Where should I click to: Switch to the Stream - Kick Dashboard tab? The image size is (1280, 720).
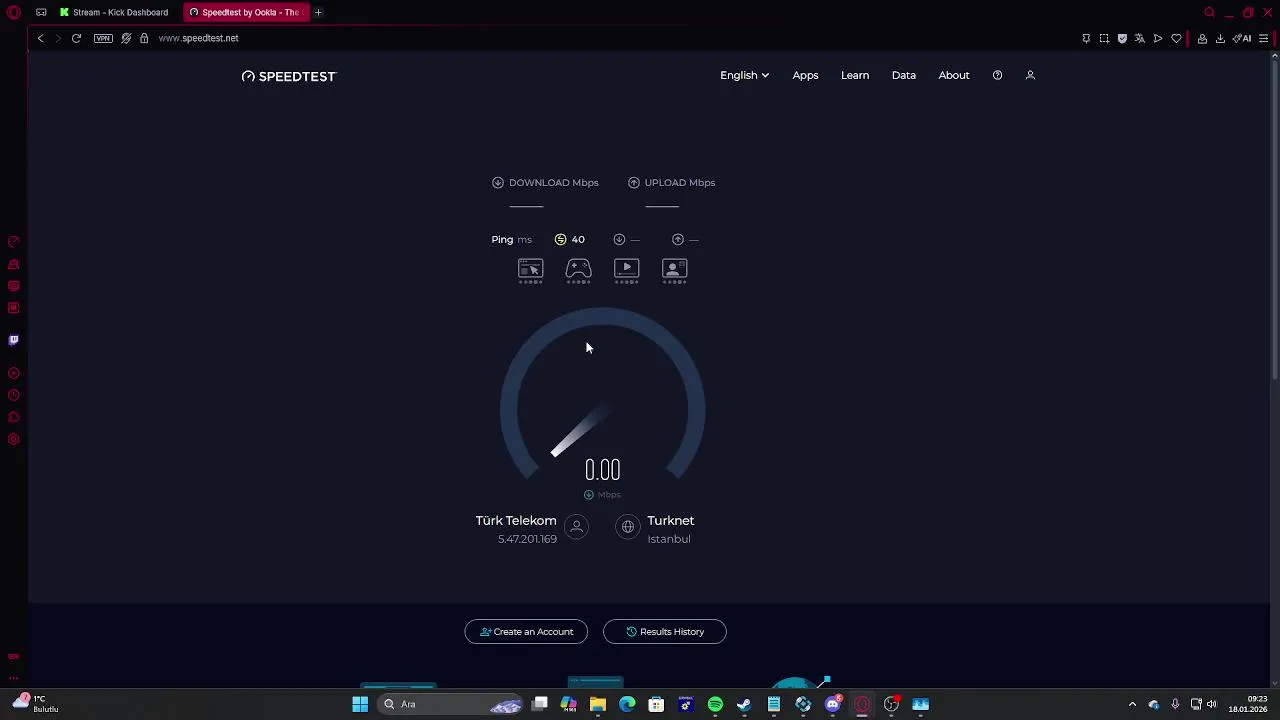coord(114,13)
